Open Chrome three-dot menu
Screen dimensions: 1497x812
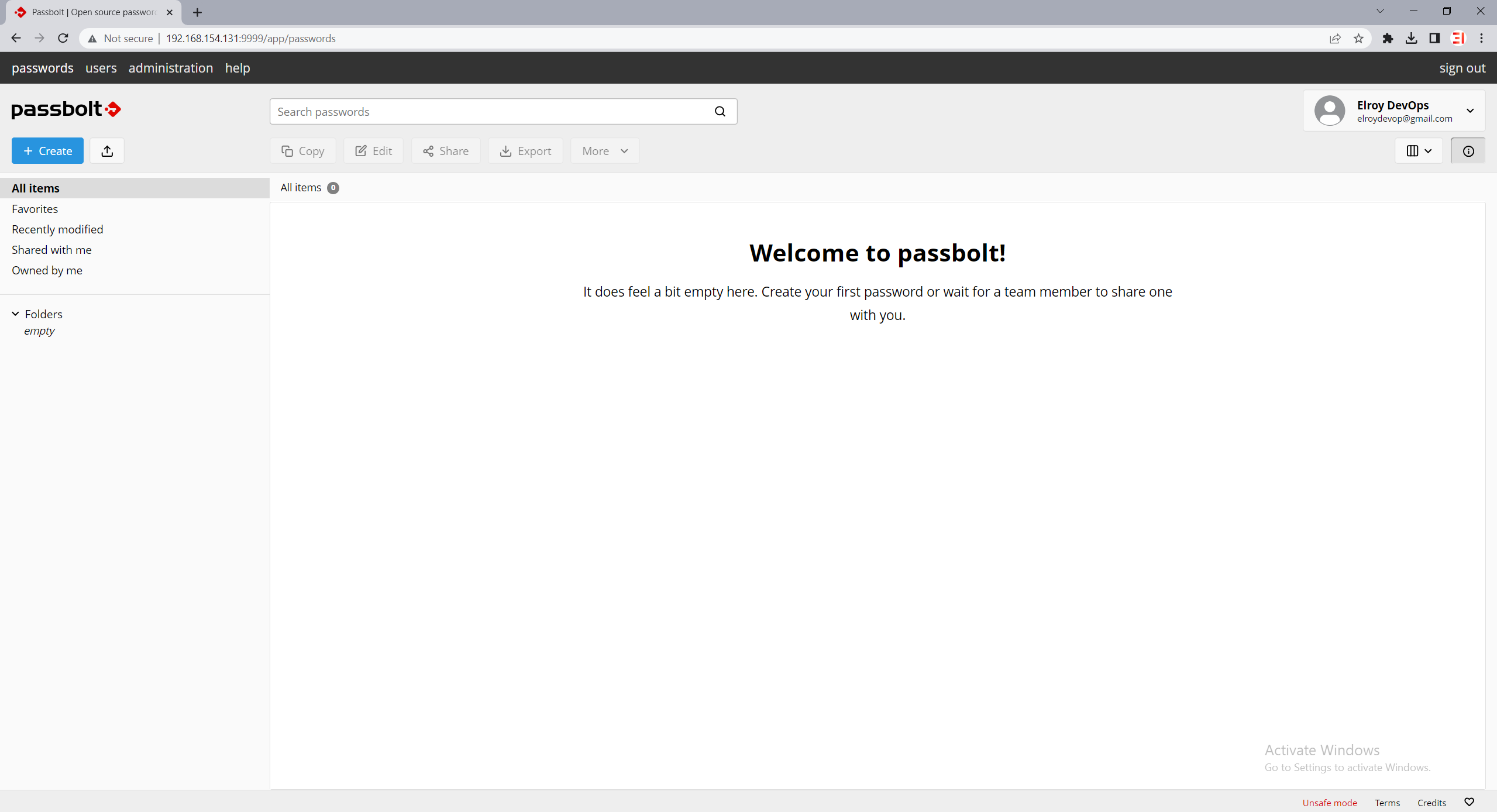point(1482,39)
